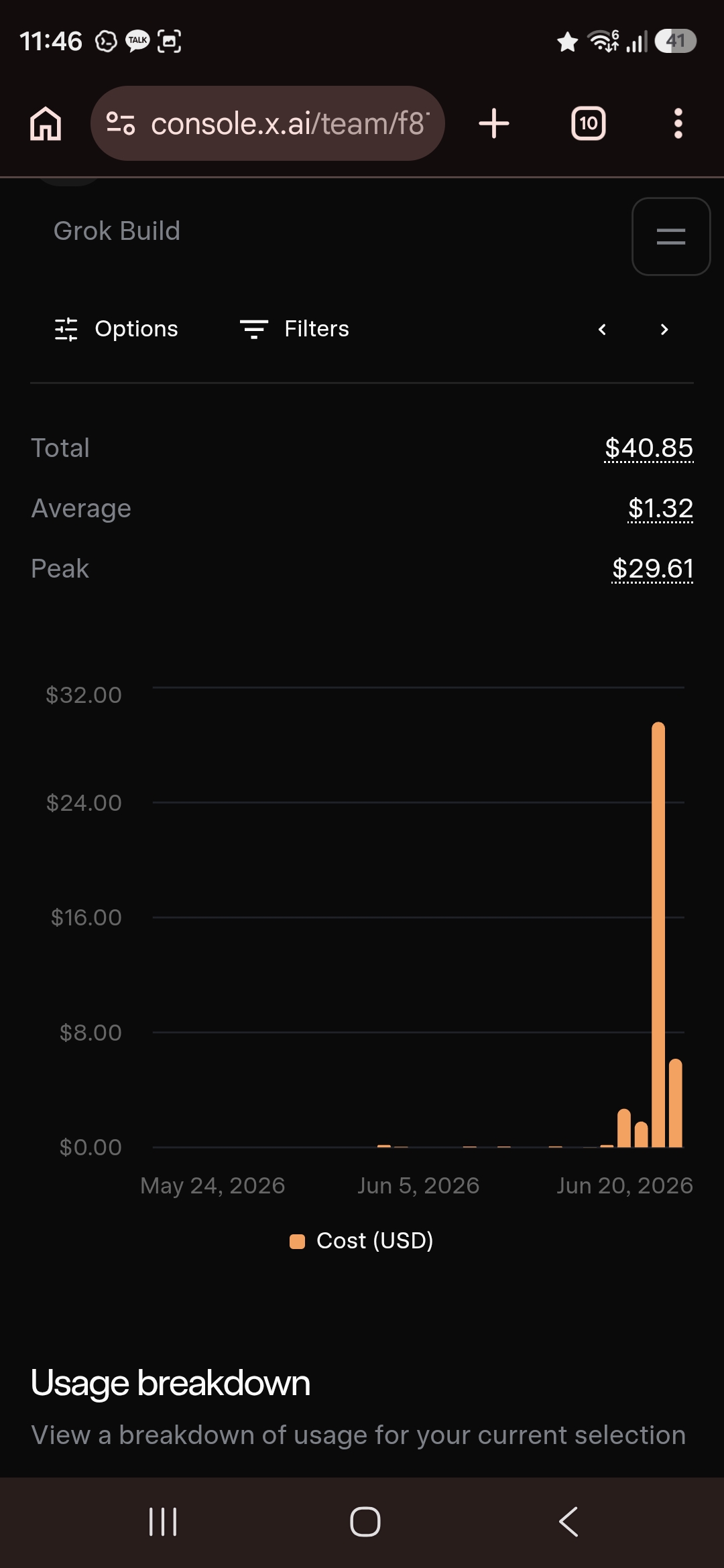Go to next date range chevron

pyautogui.click(x=664, y=329)
